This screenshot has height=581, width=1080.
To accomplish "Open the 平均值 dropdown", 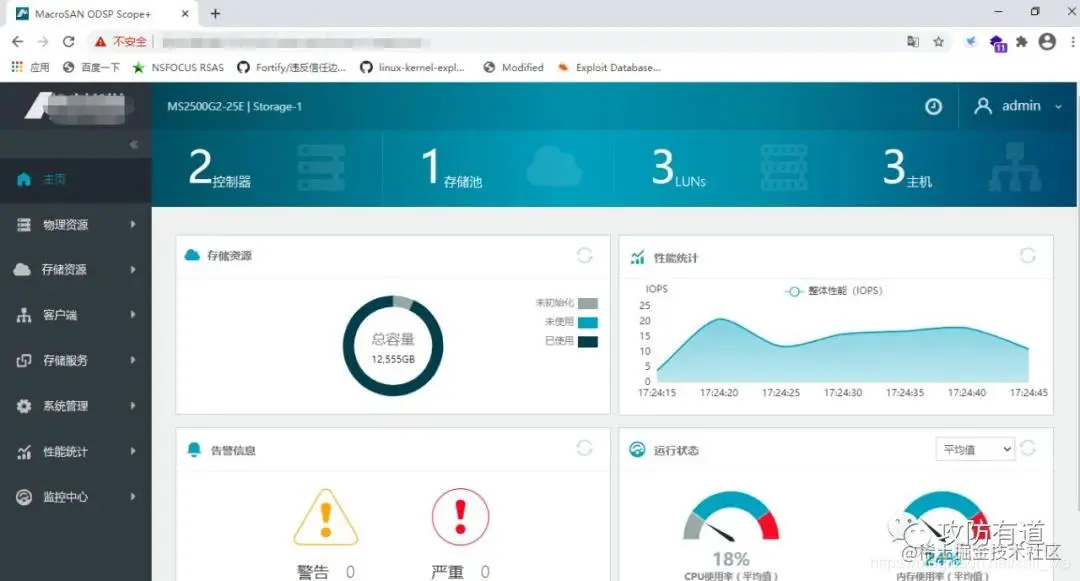I will [x=975, y=450].
